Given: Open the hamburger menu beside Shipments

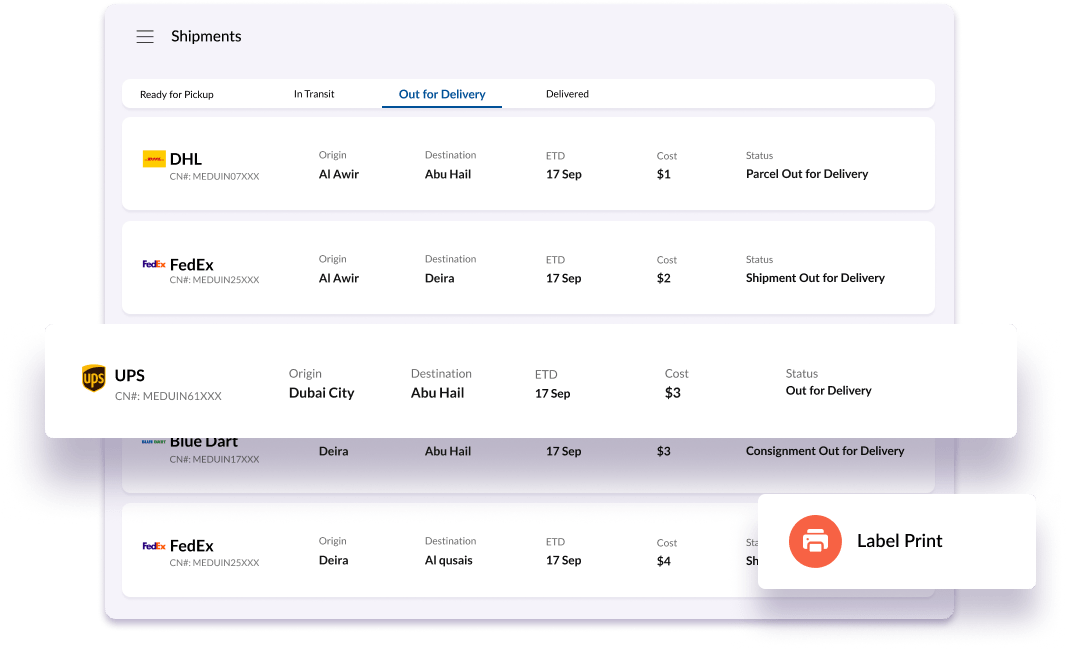Looking at the screenshot, I should pyautogui.click(x=145, y=37).
